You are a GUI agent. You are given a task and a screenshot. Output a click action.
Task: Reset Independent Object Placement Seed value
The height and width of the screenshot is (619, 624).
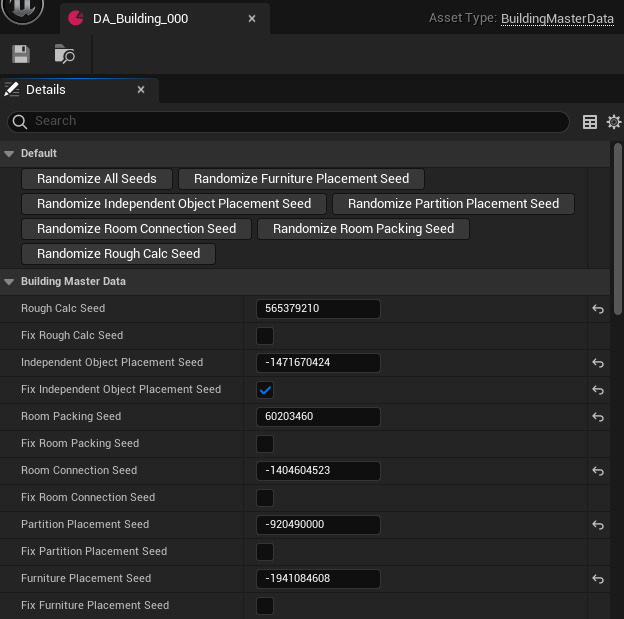598,363
